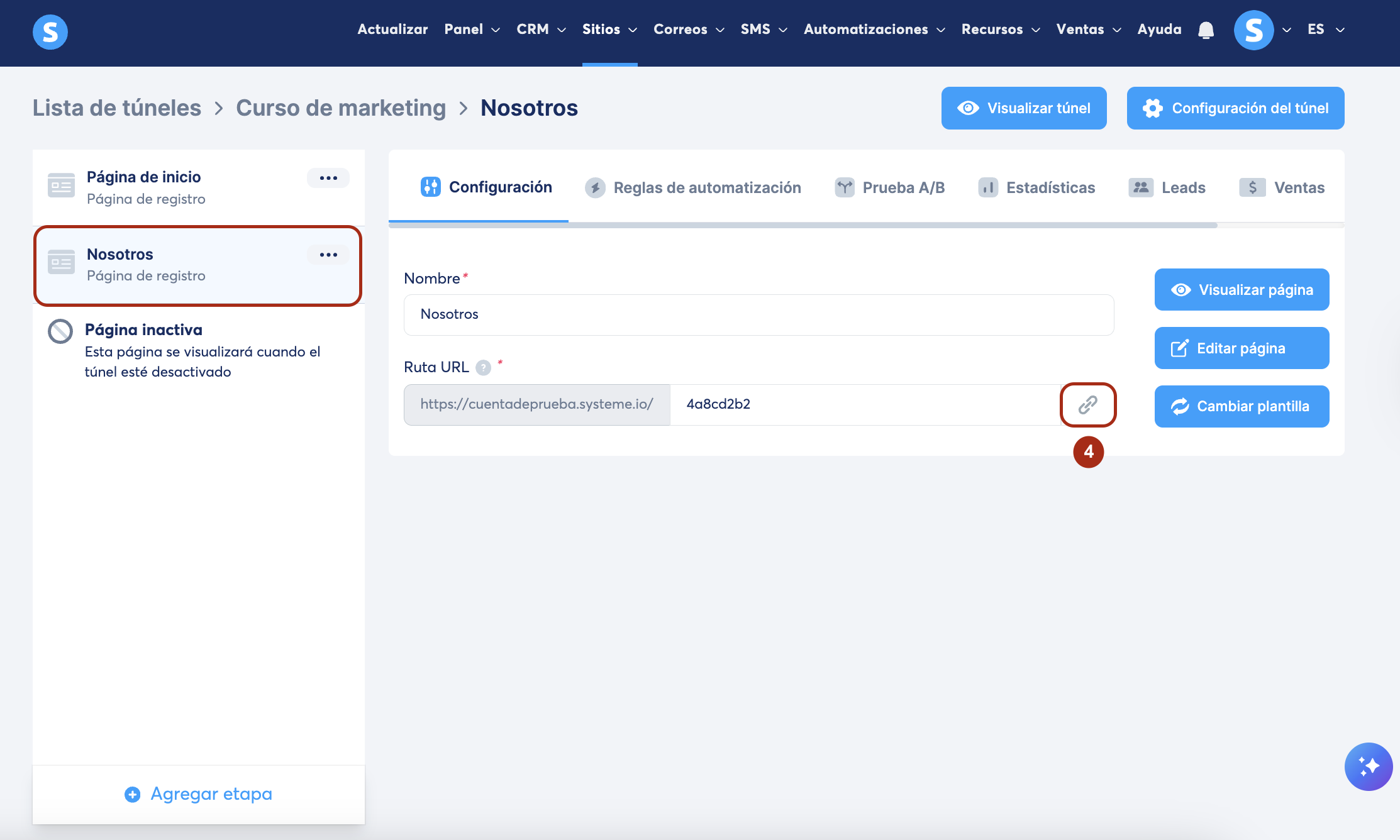Open Página de inicio options menu
1400x840 pixels.
coord(328,178)
